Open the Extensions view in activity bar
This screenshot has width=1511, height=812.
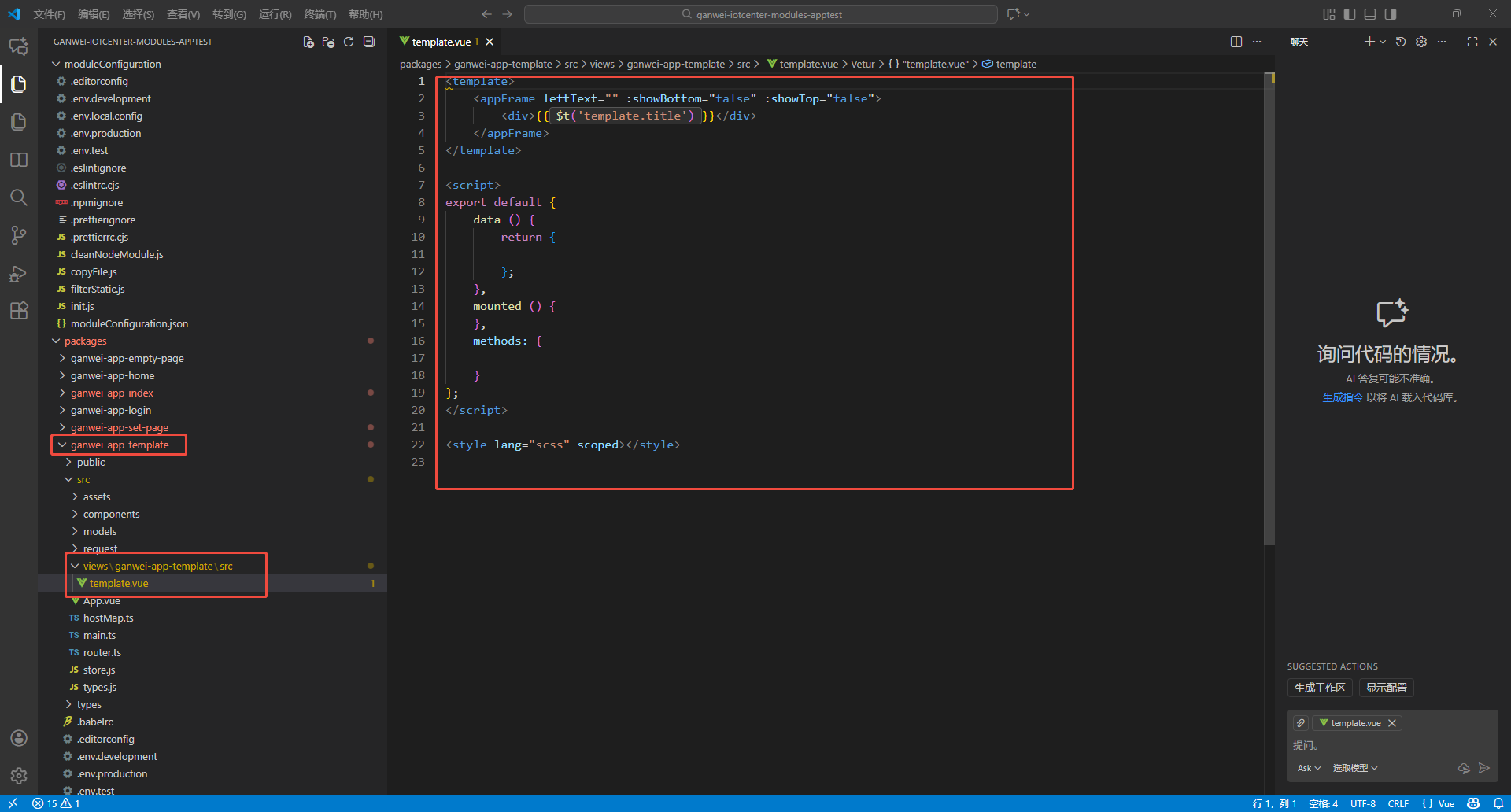[19, 311]
